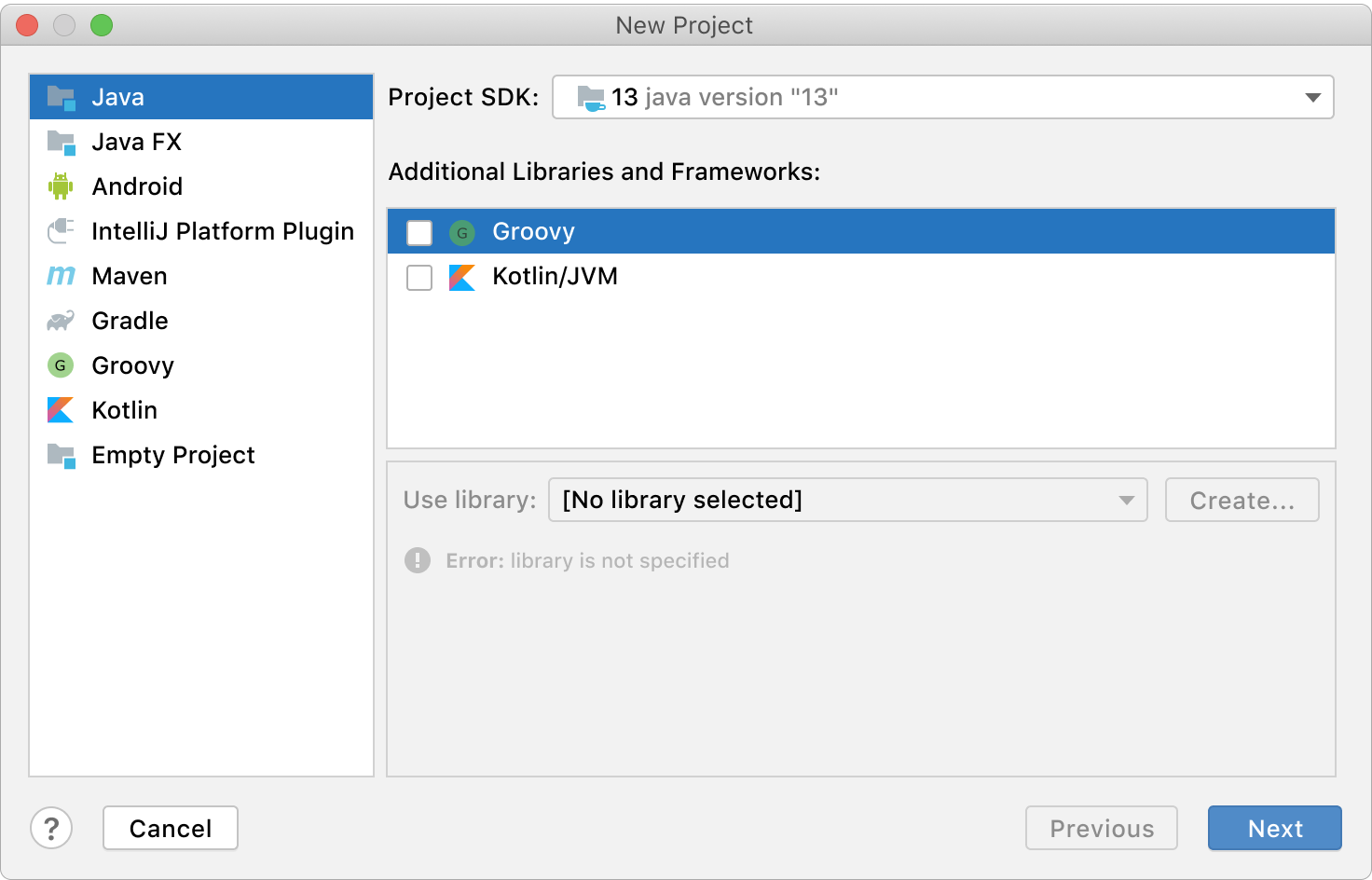Screen dimensions: 1372x880
Task: Open help with the question mark button
Action: click(x=51, y=828)
